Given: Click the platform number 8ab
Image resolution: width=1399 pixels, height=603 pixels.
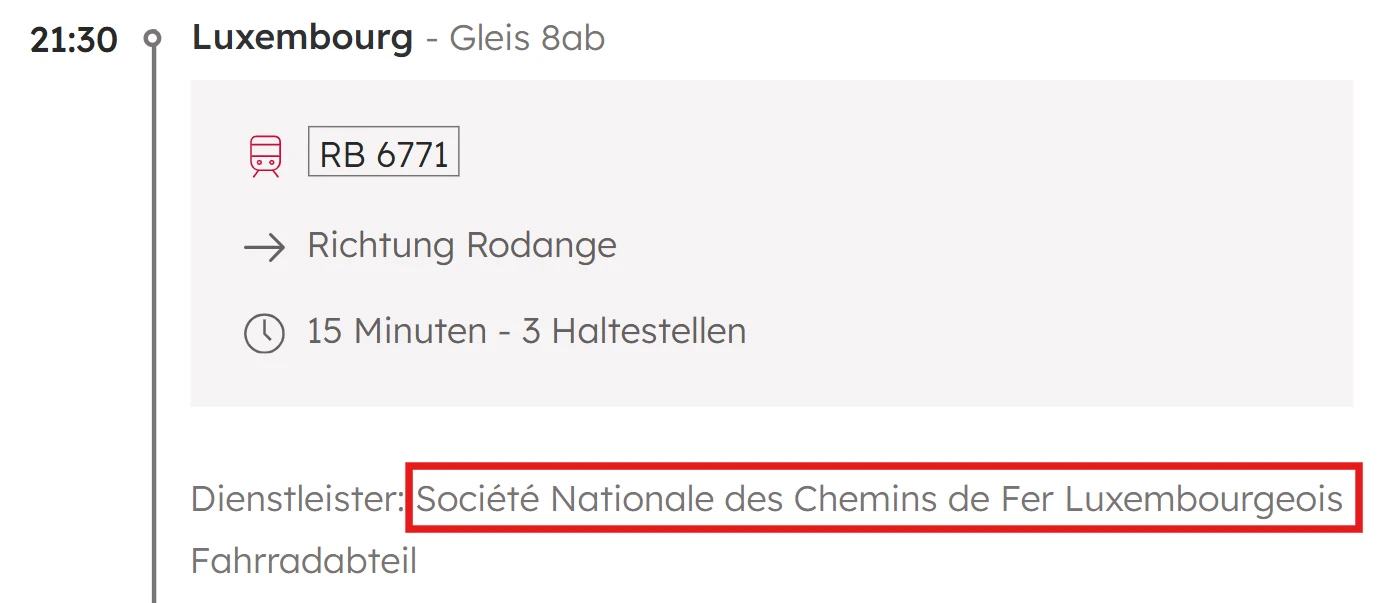Looking at the screenshot, I should pos(573,39).
